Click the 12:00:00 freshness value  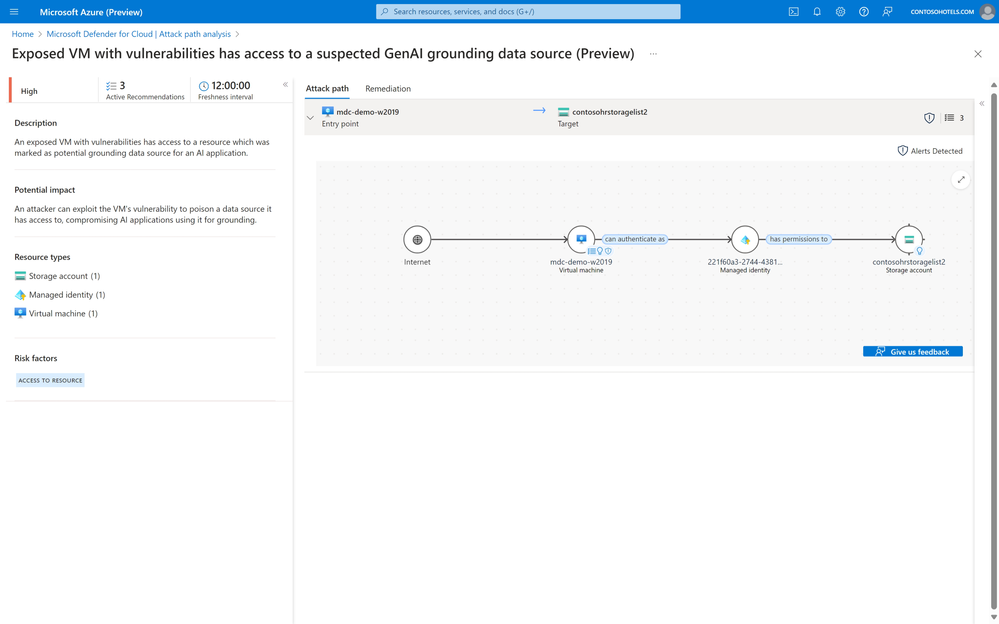[x=231, y=85]
